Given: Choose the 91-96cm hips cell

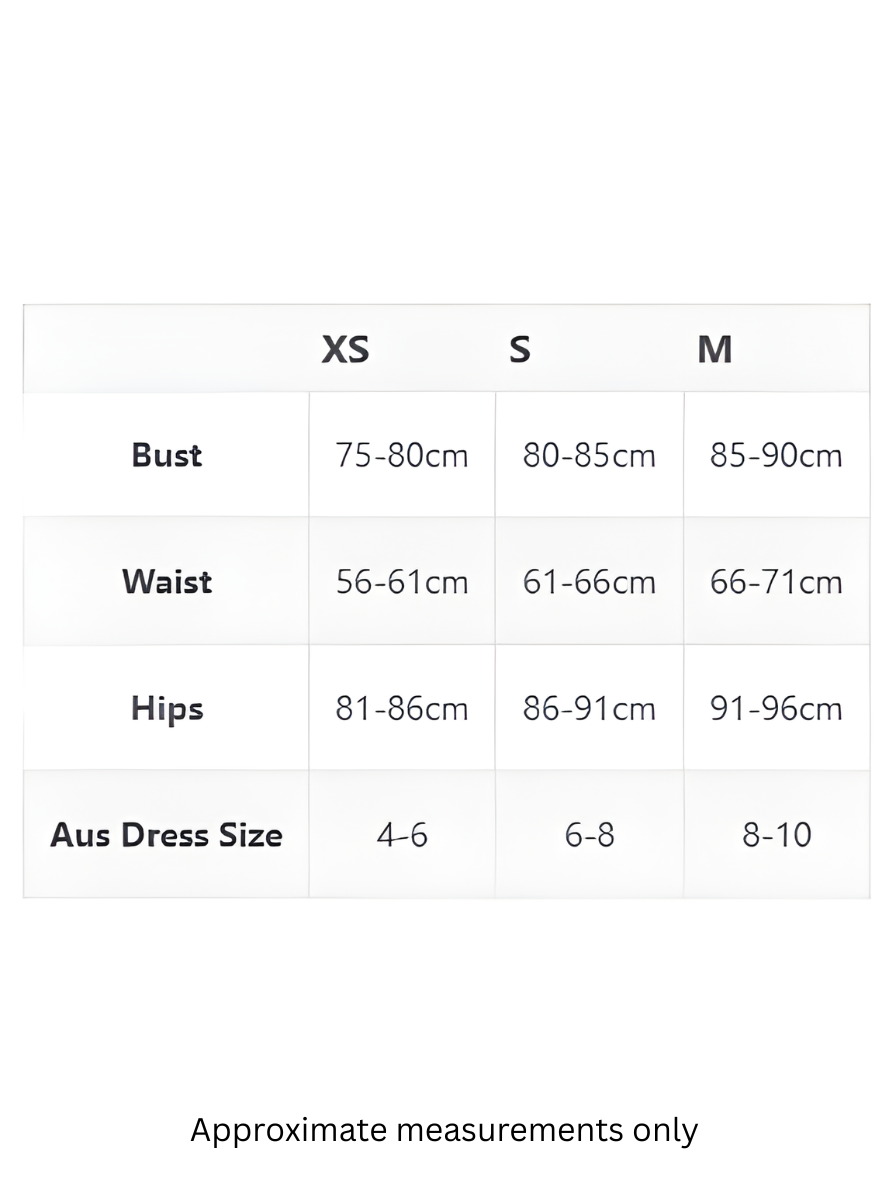Looking at the screenshot, I should (x=776, y=708).
